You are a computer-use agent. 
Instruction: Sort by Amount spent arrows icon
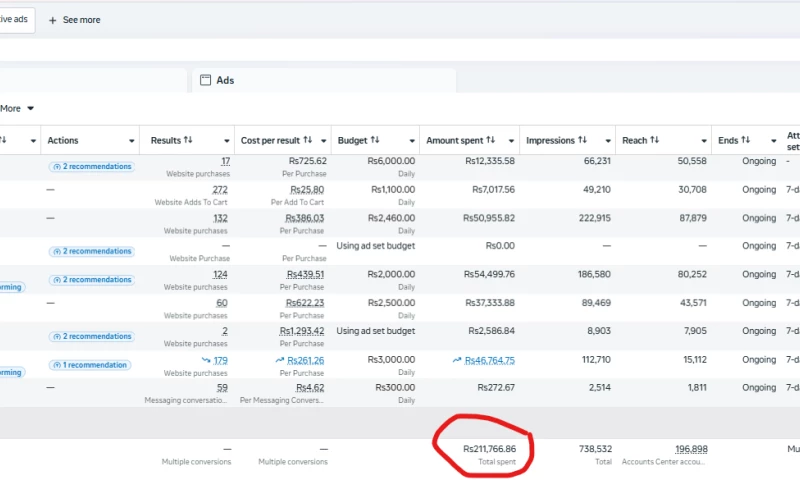click(x=490, y=140)
